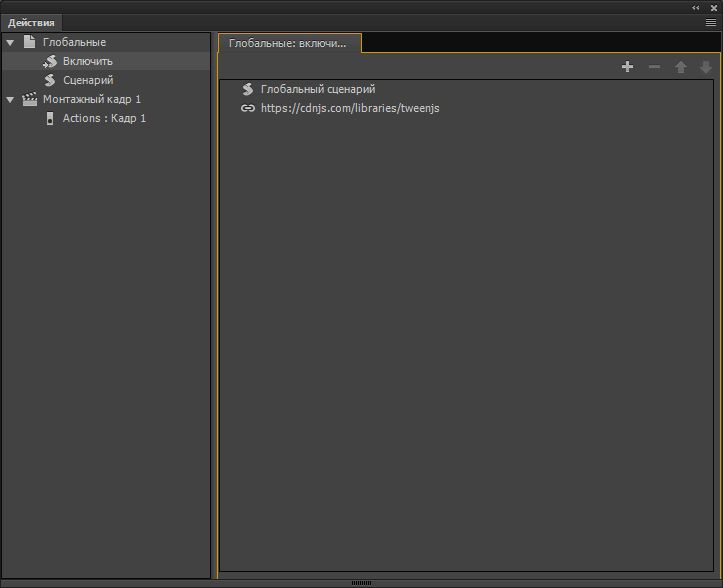Collapse the panel with the double-arrow icon
This screenshot has width=723, height=588.
coord(695,8)
